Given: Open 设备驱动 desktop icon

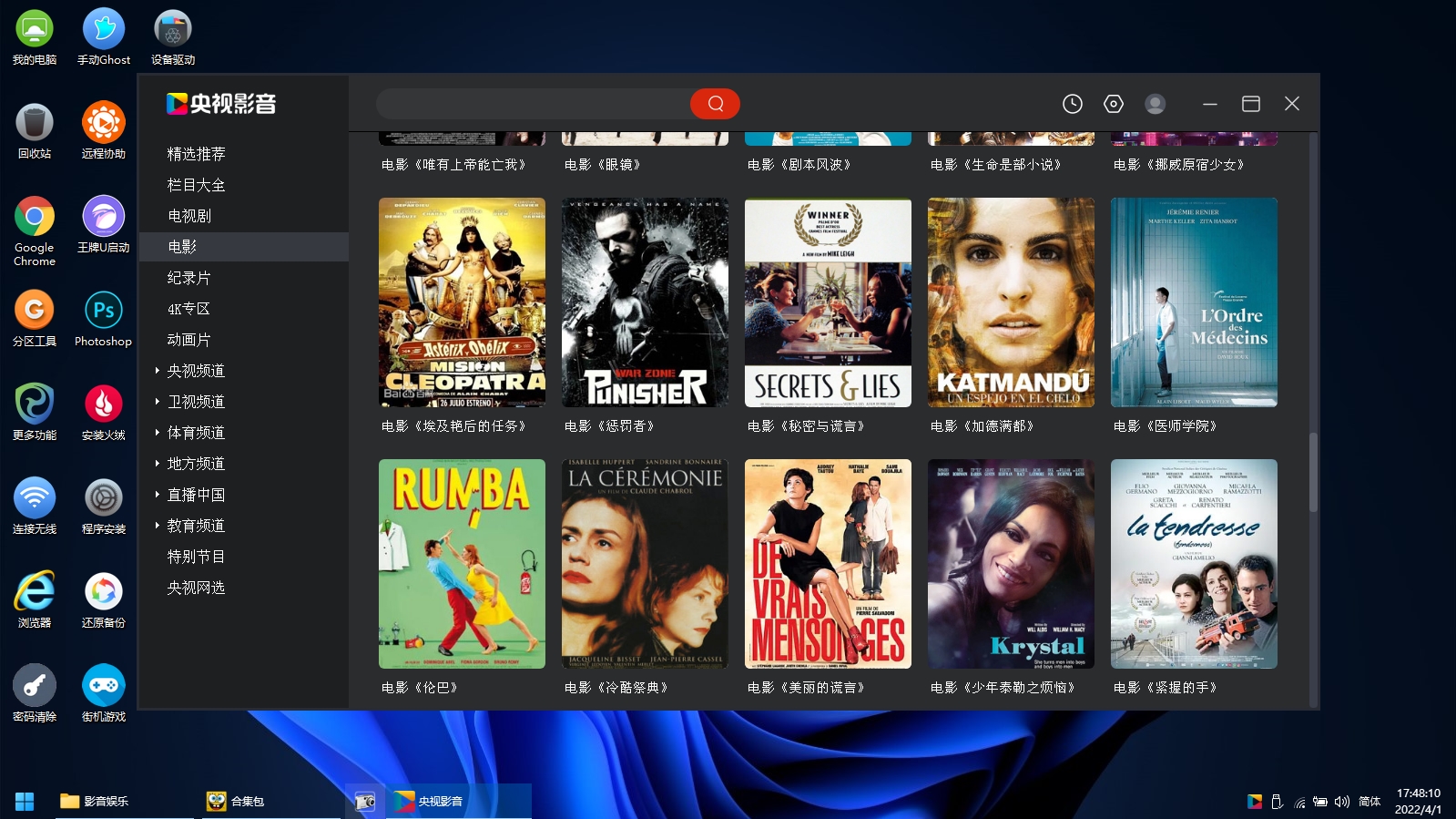Looking at the screenshot, I should tap(173, 37).
